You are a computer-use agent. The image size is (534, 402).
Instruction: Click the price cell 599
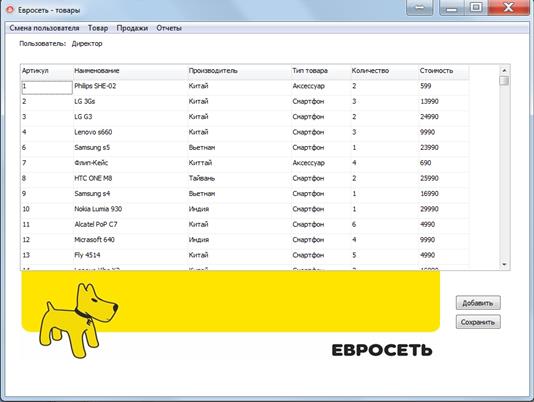point(444,86)
